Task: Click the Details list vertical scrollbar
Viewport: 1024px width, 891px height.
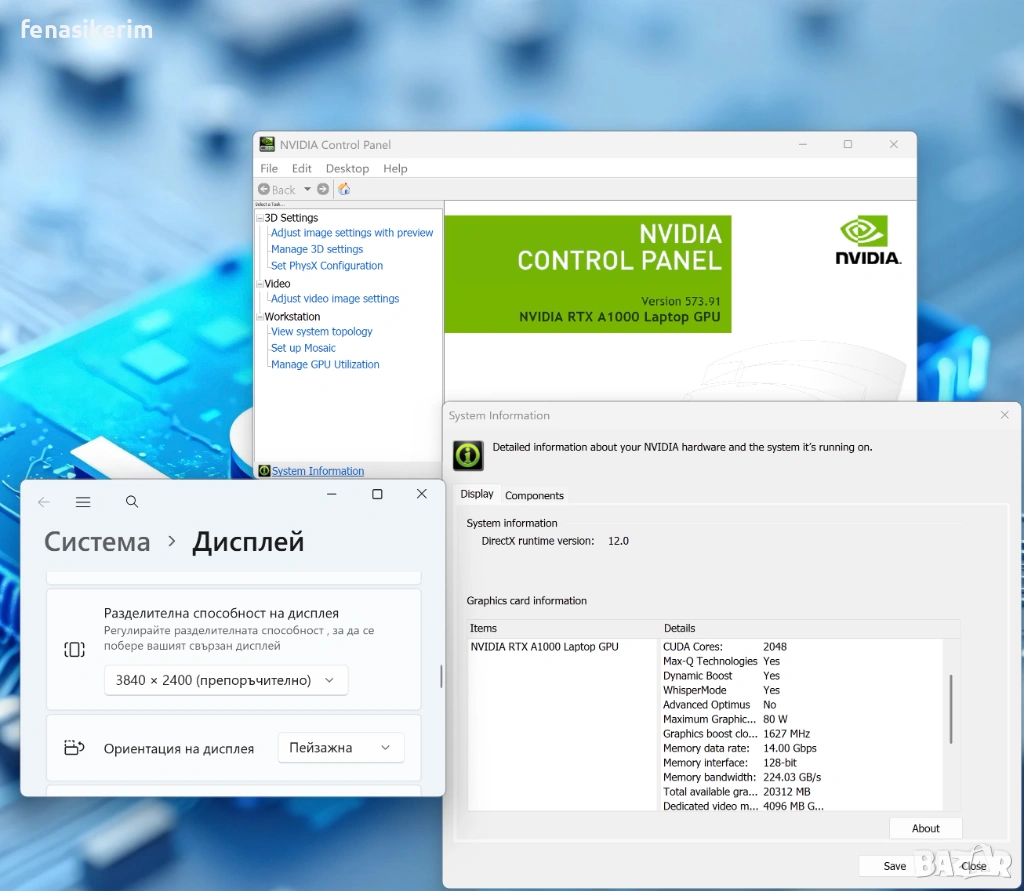Action: 950,708
